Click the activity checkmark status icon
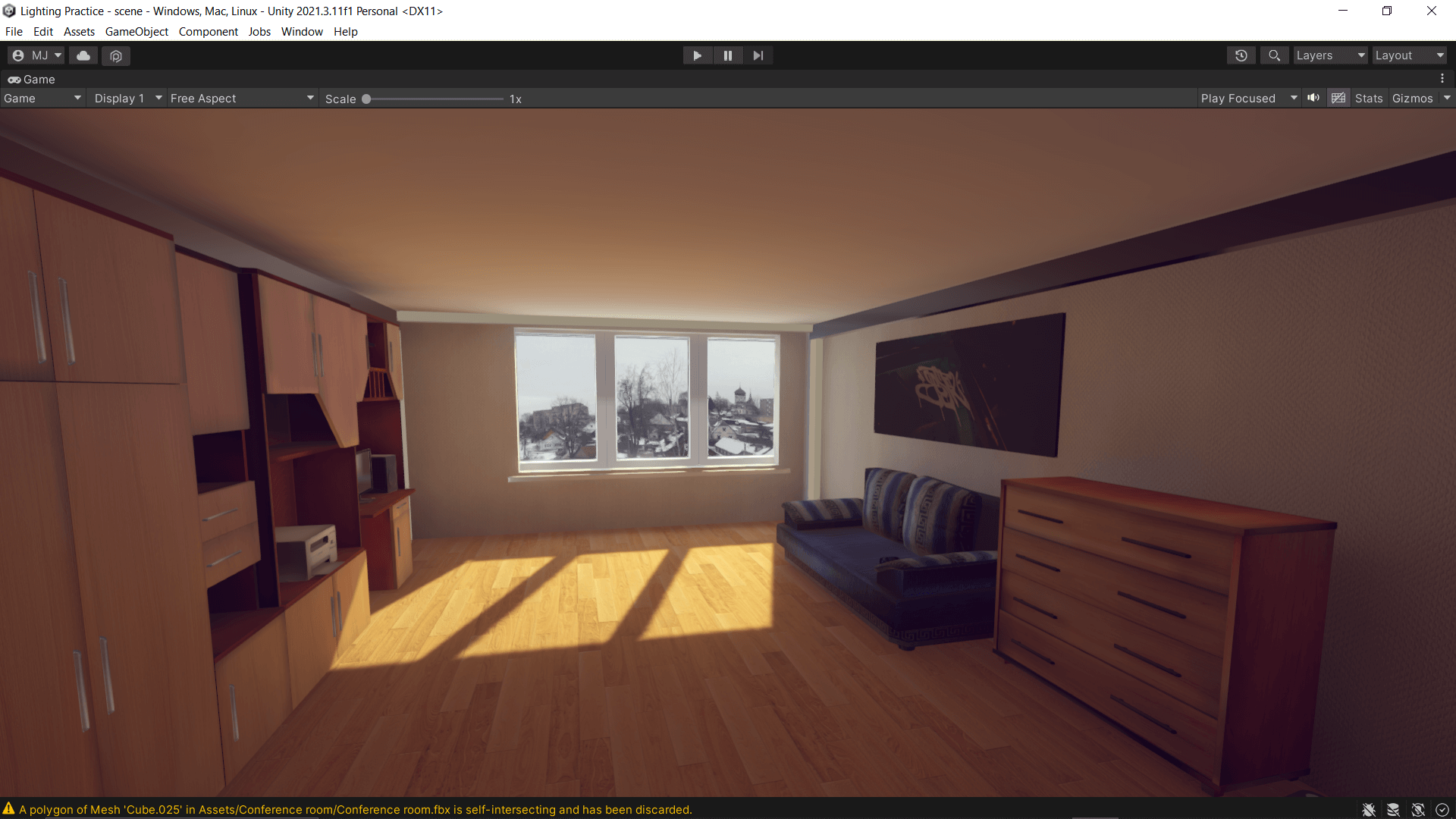1456x819 pixels. click(x=1442, y=810)
